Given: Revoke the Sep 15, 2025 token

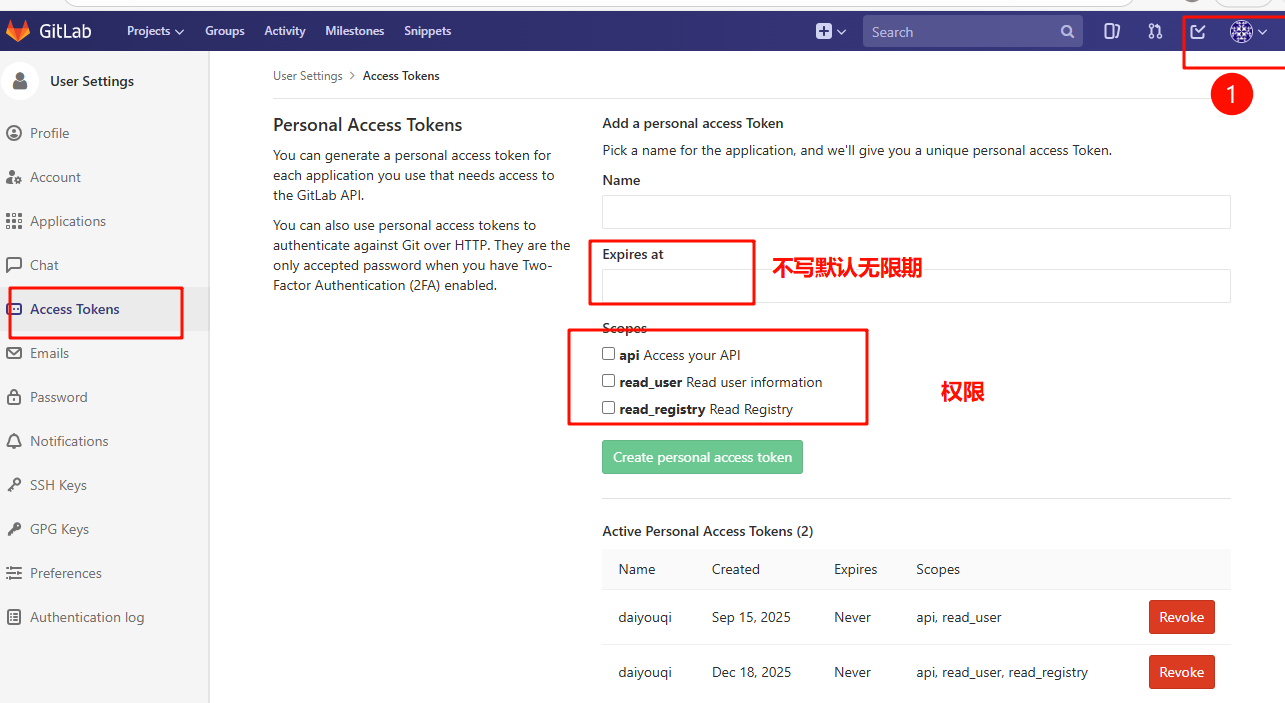Looking at the screenshot, I should (1181, 617).
